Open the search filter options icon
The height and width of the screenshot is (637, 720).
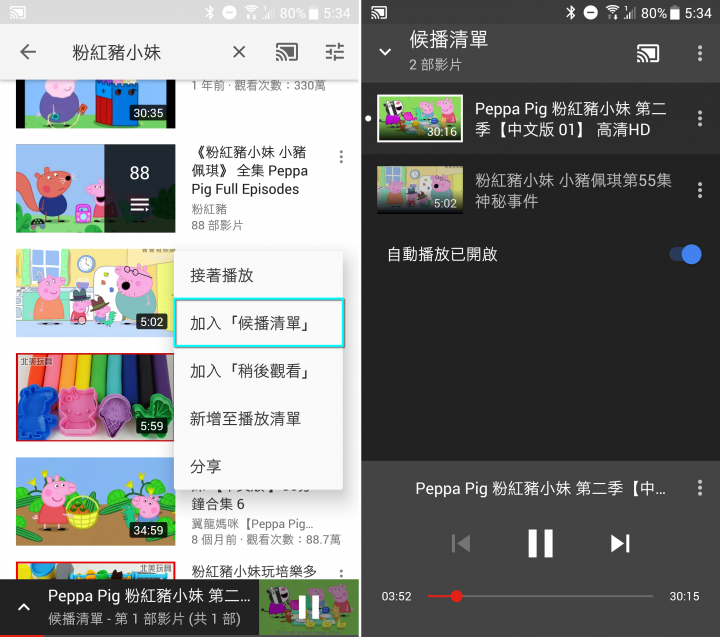point(335,52)
